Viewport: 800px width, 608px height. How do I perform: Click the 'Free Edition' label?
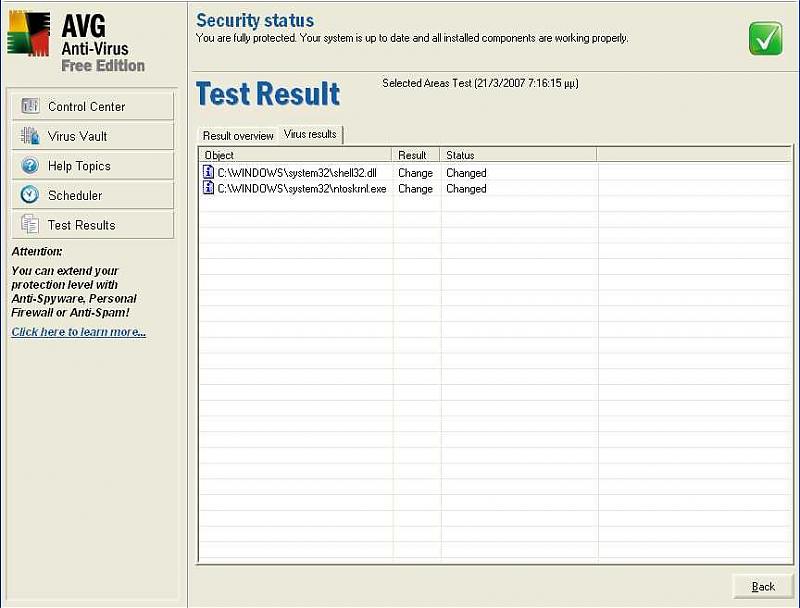(x=103, y=65)
